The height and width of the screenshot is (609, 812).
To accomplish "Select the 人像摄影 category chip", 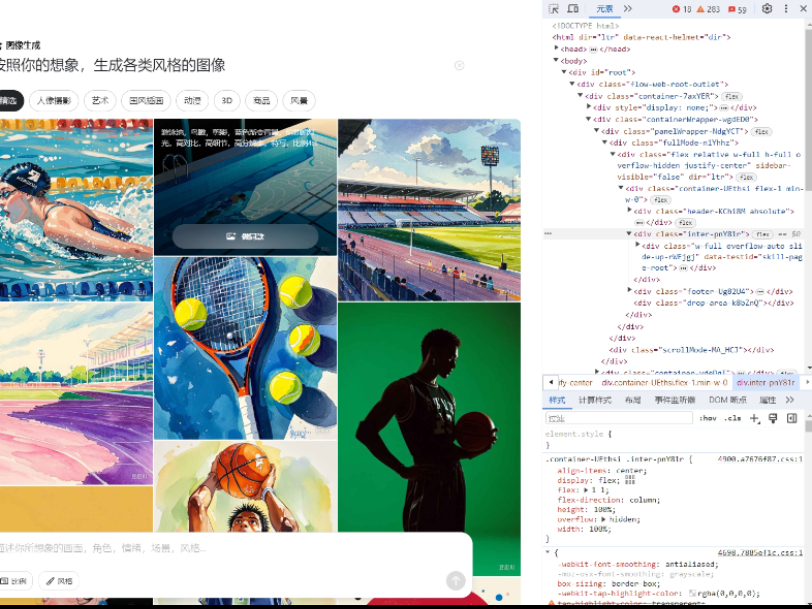I will 54,100.
